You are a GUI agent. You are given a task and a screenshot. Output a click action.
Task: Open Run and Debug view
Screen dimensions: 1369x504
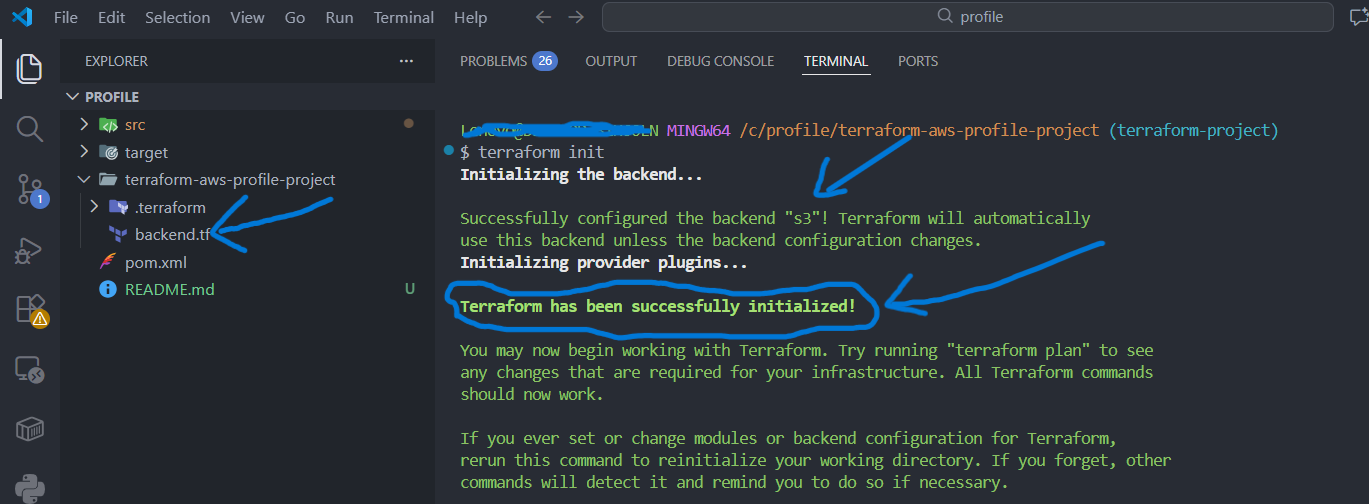30,250
